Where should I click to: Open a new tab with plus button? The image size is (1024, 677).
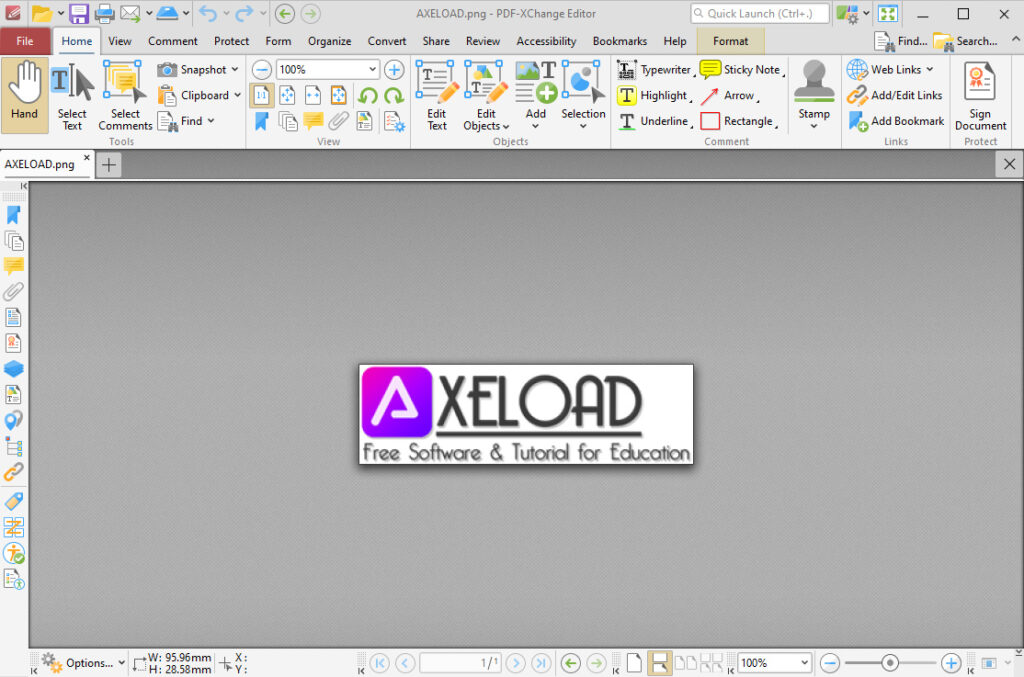(109, 165)
